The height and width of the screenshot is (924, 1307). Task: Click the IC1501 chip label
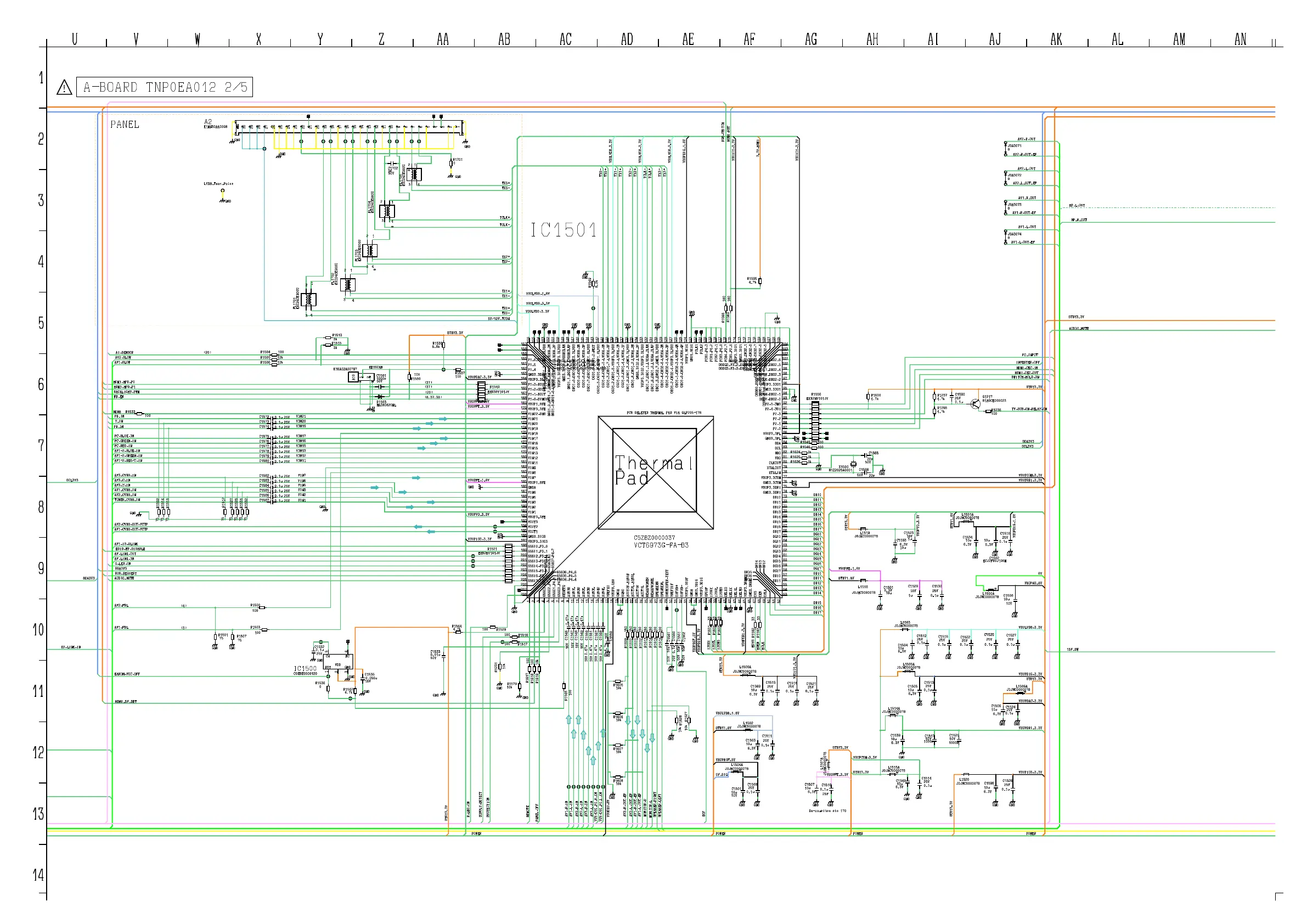564,230
